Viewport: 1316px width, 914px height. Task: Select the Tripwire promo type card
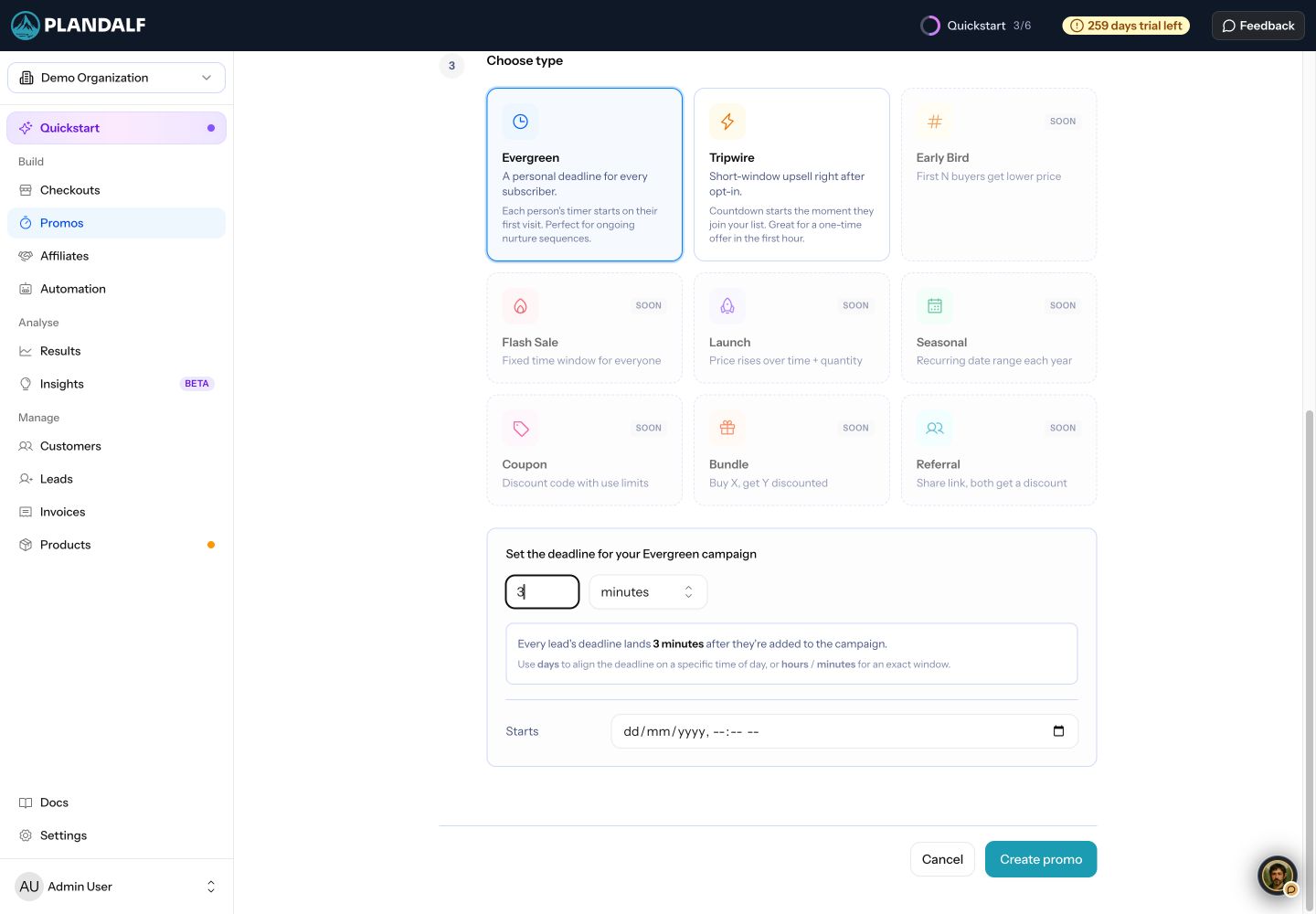click(x=791, y=175)
